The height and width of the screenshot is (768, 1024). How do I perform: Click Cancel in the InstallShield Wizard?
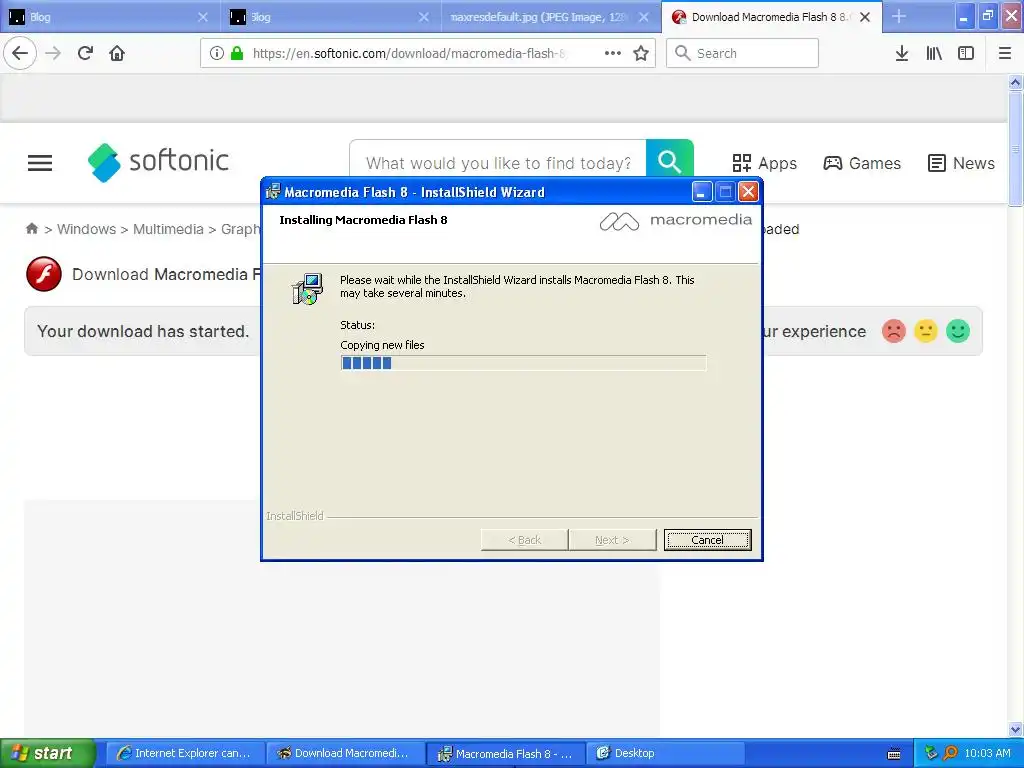pyautogui.click(x=707, y=540)
